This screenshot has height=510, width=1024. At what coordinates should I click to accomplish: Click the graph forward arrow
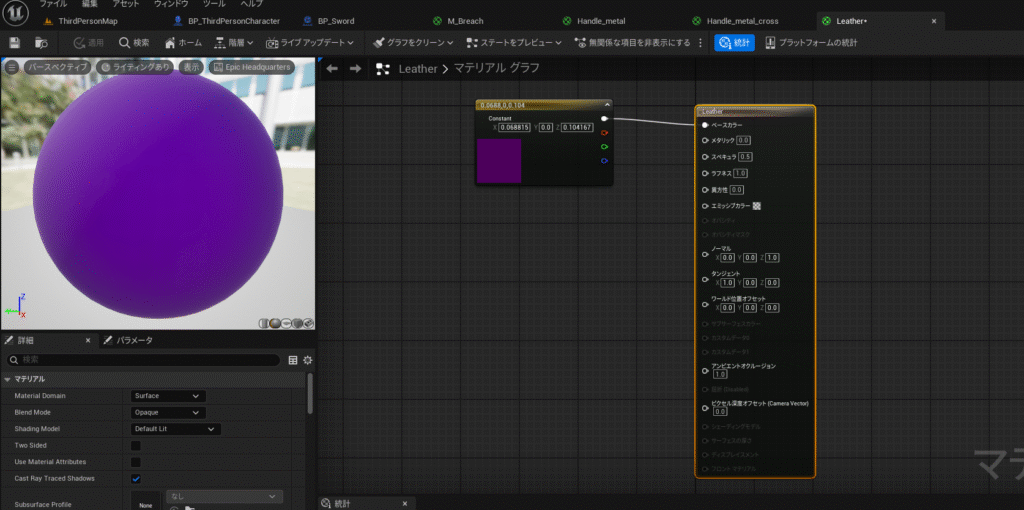tap(355, 69)
